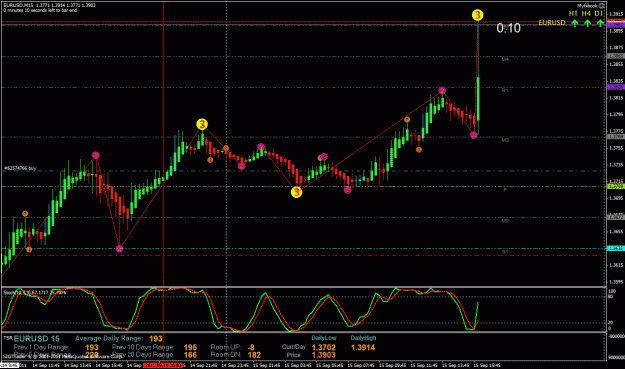Click the Prev 10 Days Range value 196
This screenshot has width=625, height=369.
coord(190,347)
